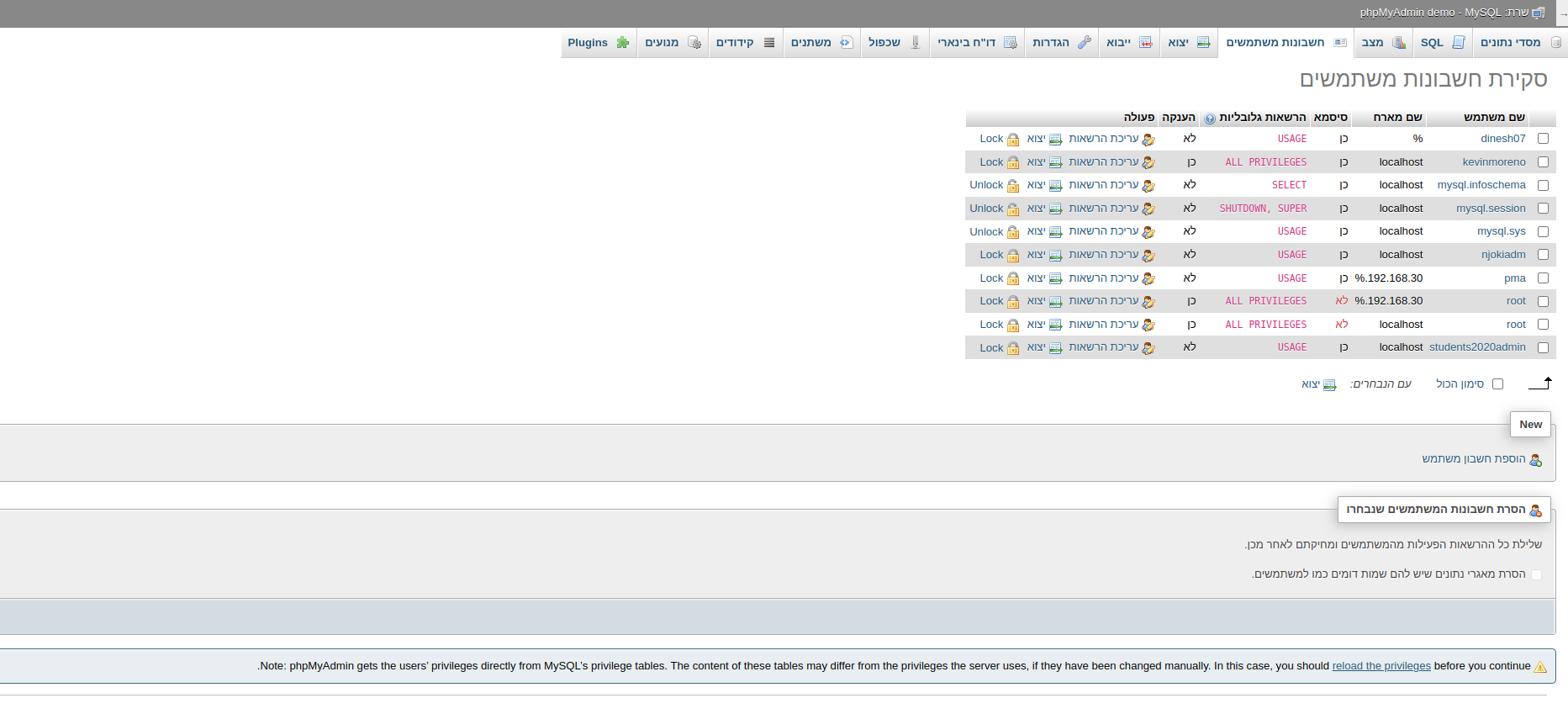The image size is (1568, 714).
Task: Toggle drop databases with same names checkbox
Action: click(x=1536, y=574)
